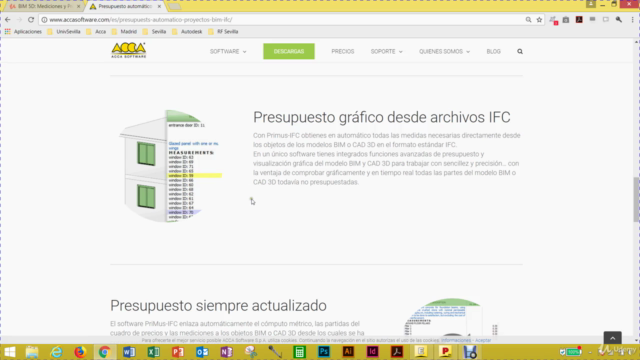Go back with the browser back arrow
640x360 pixels.
[x=8, y=20]
